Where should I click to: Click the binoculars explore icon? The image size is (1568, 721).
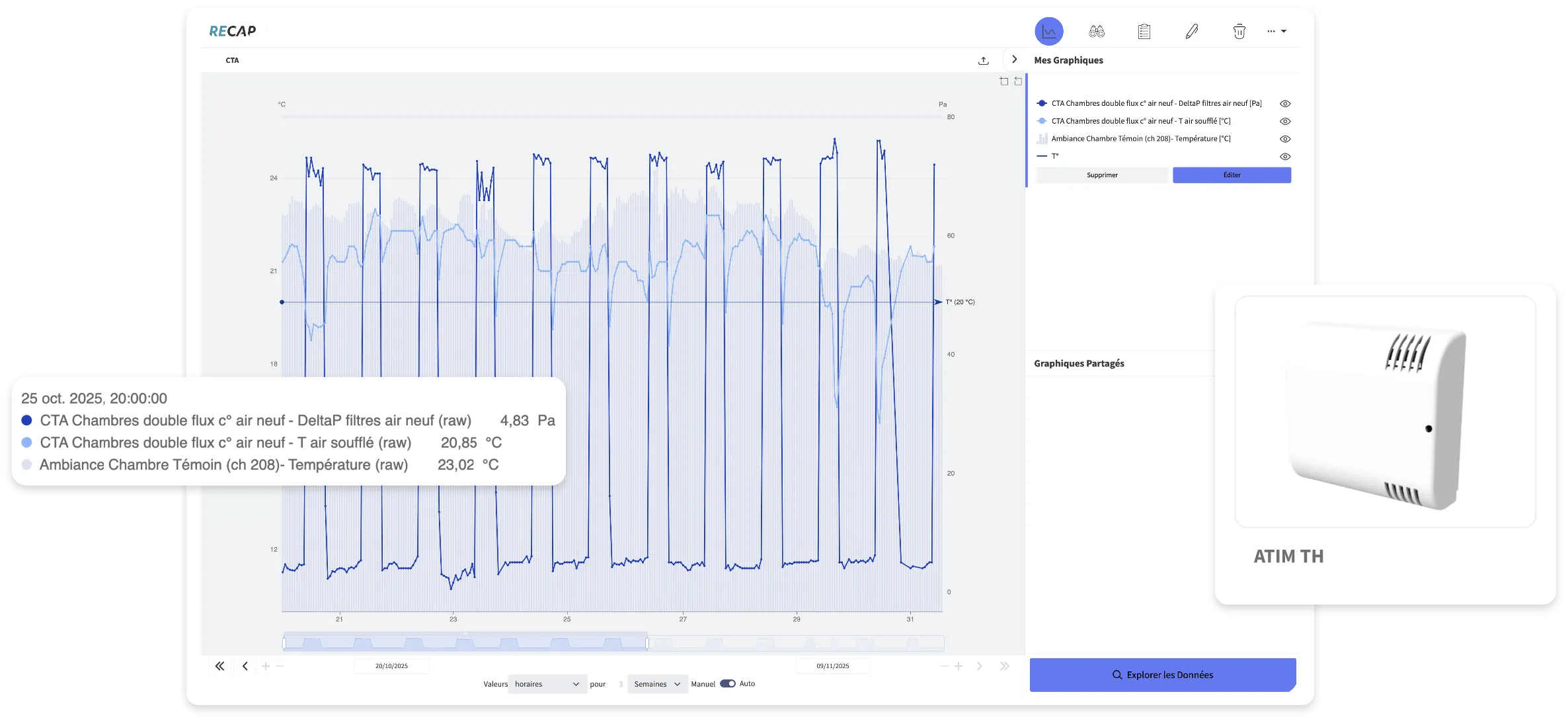point(1097,31)
